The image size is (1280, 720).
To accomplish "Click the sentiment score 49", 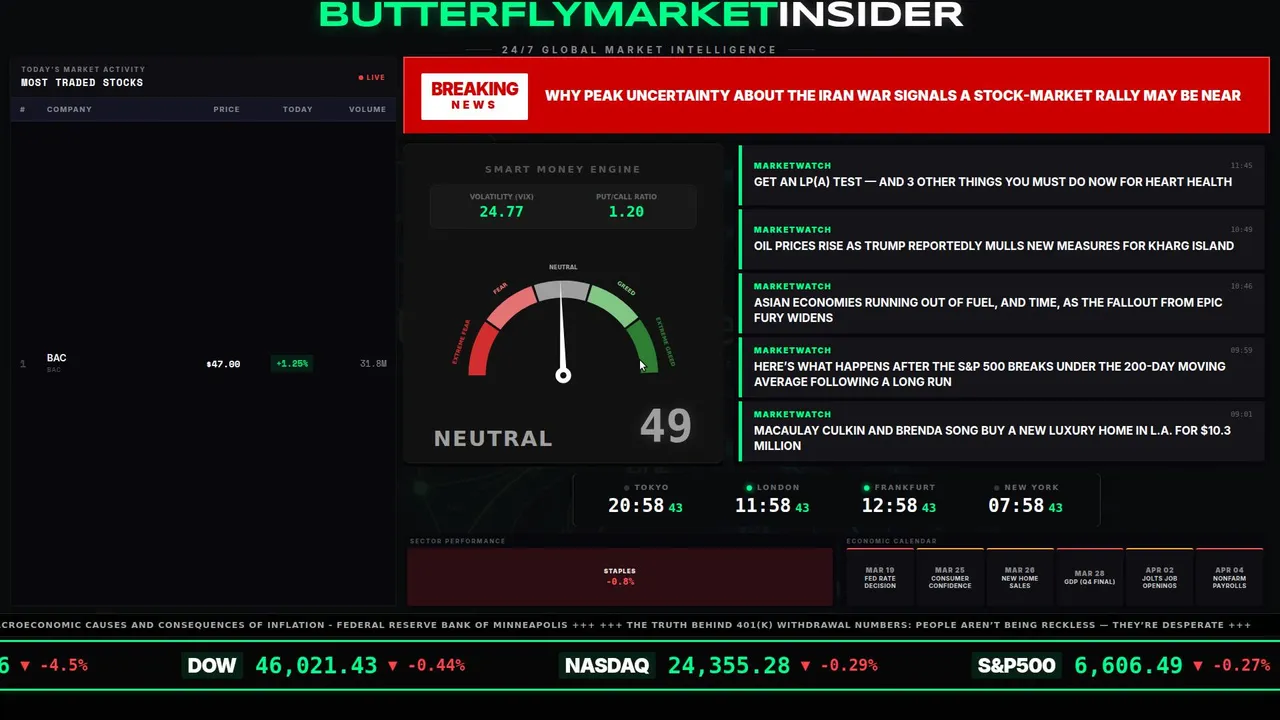I will [x=666, y=427].
